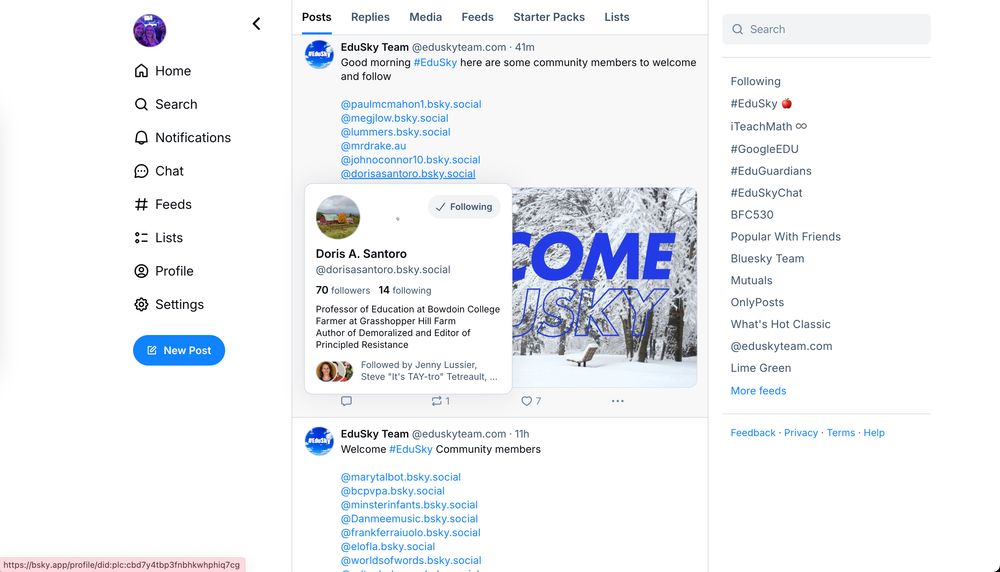The image size is (1000, 572).
Task: Open the @megjlow.bsky.social mention
Action: tap(394, 118)
